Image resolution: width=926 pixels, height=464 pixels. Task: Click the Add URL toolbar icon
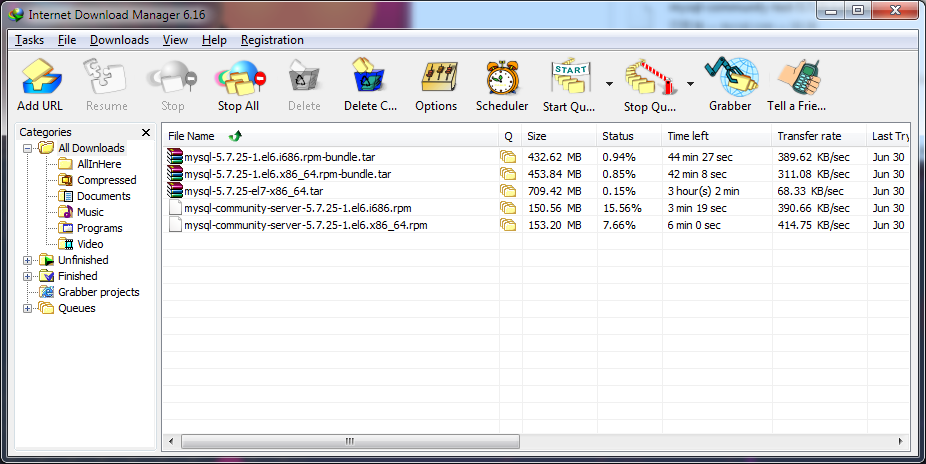pos(40,79)
